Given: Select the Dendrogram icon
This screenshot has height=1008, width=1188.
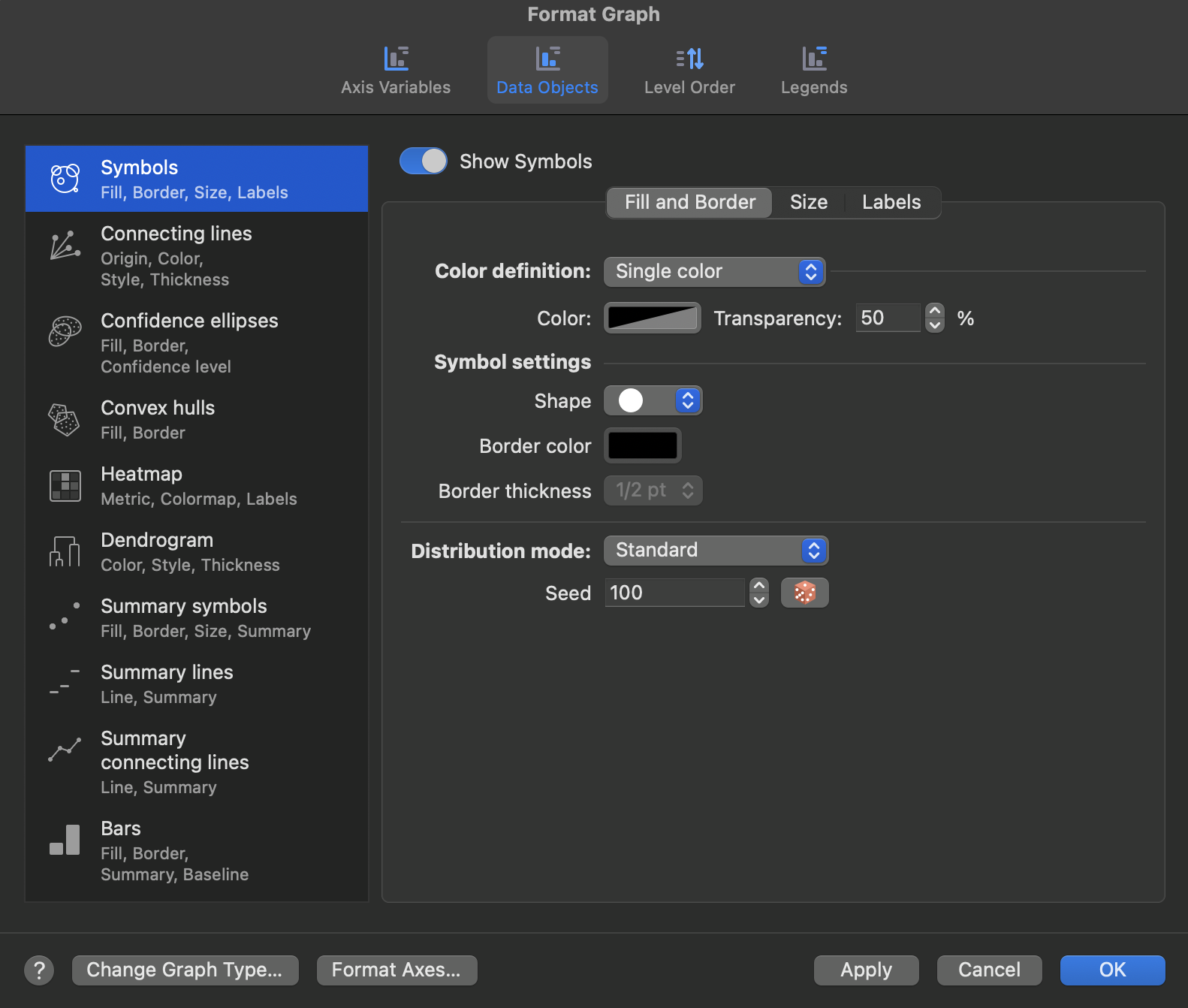Looking at the screenshot, I should pos(65,551).
